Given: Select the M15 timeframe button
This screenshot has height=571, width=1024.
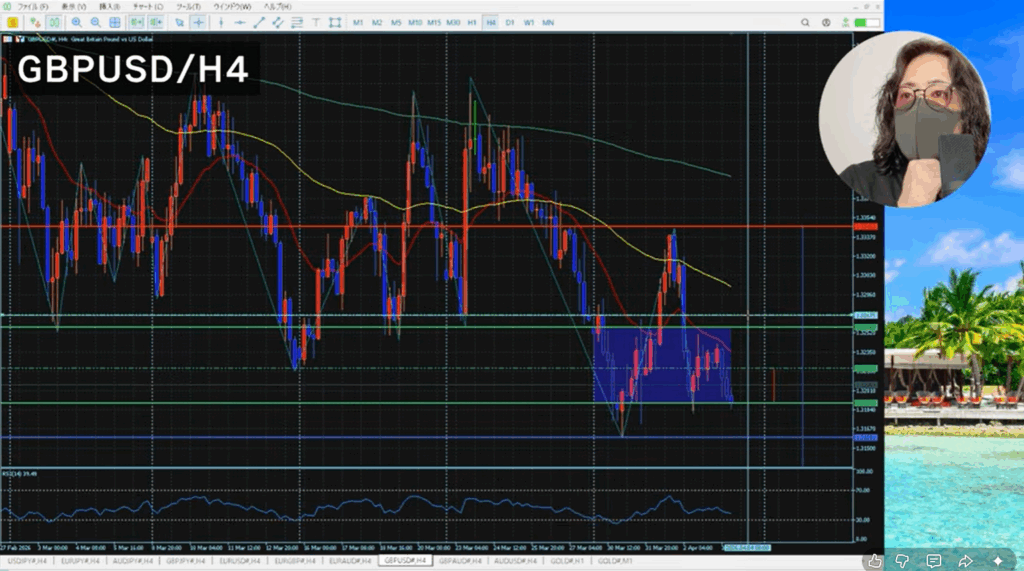Looking at the screenshot, I should [x=434, y=21].
